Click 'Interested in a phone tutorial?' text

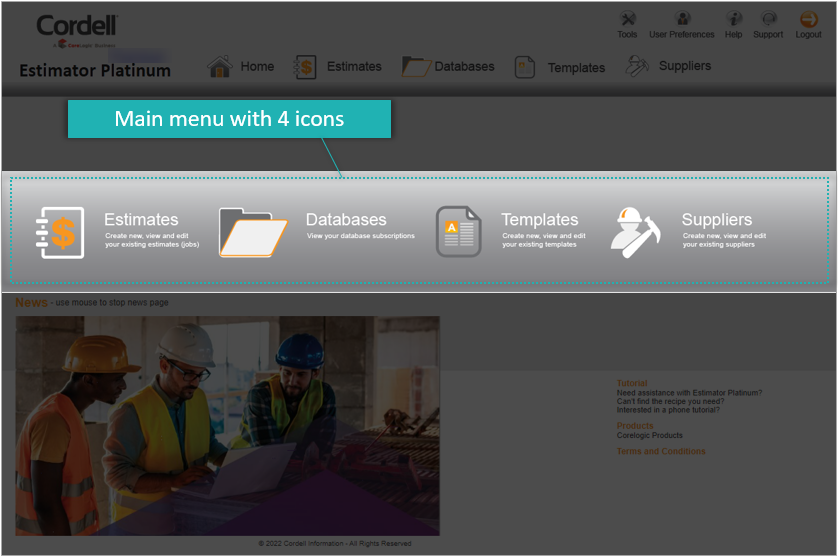coord(668,410)
